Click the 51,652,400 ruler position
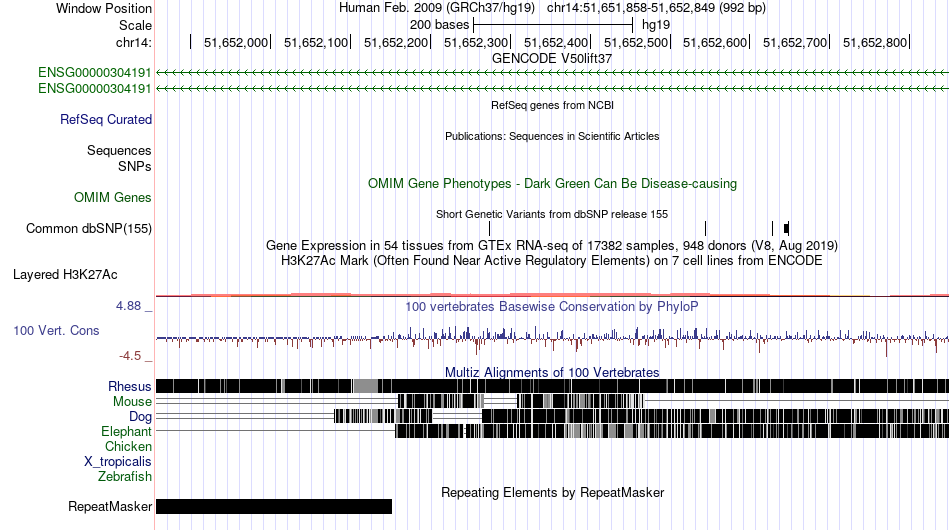Viewport: 950px width, 530px height. coord(556,42)
